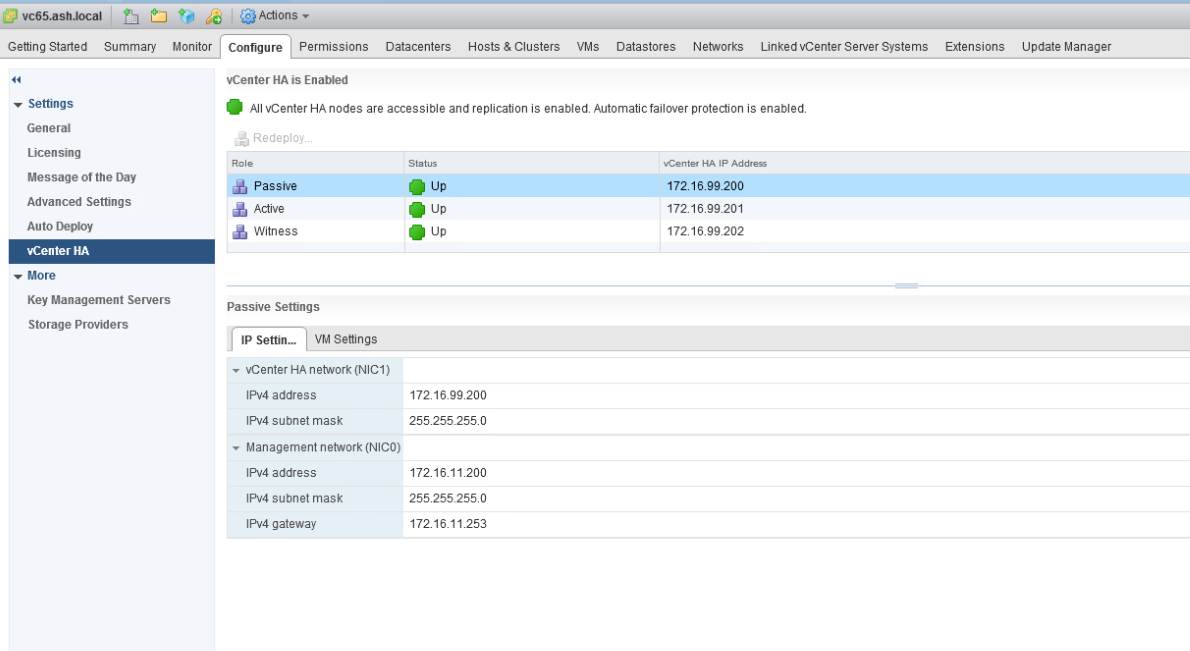Click the green Up status icon for Passive

pyautogui.click(x=417, y=187)
